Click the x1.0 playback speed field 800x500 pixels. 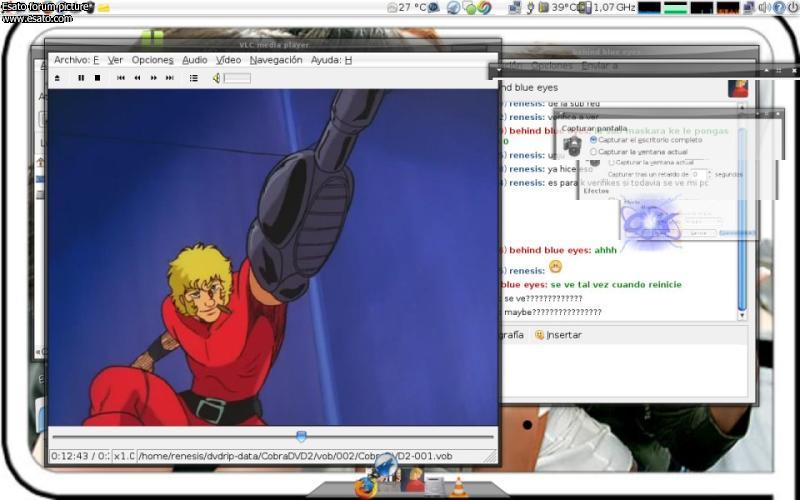[x=123, y=456]
